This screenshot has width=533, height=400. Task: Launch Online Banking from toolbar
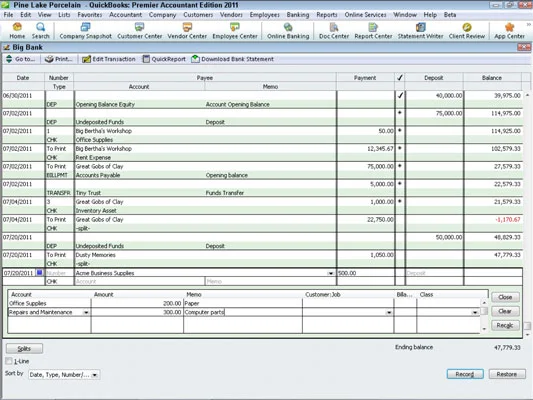click(288, 31)
